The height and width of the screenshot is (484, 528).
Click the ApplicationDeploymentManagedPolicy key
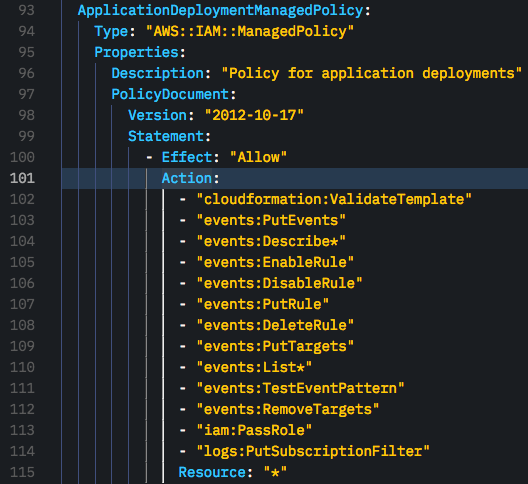(x=221, y=10)
